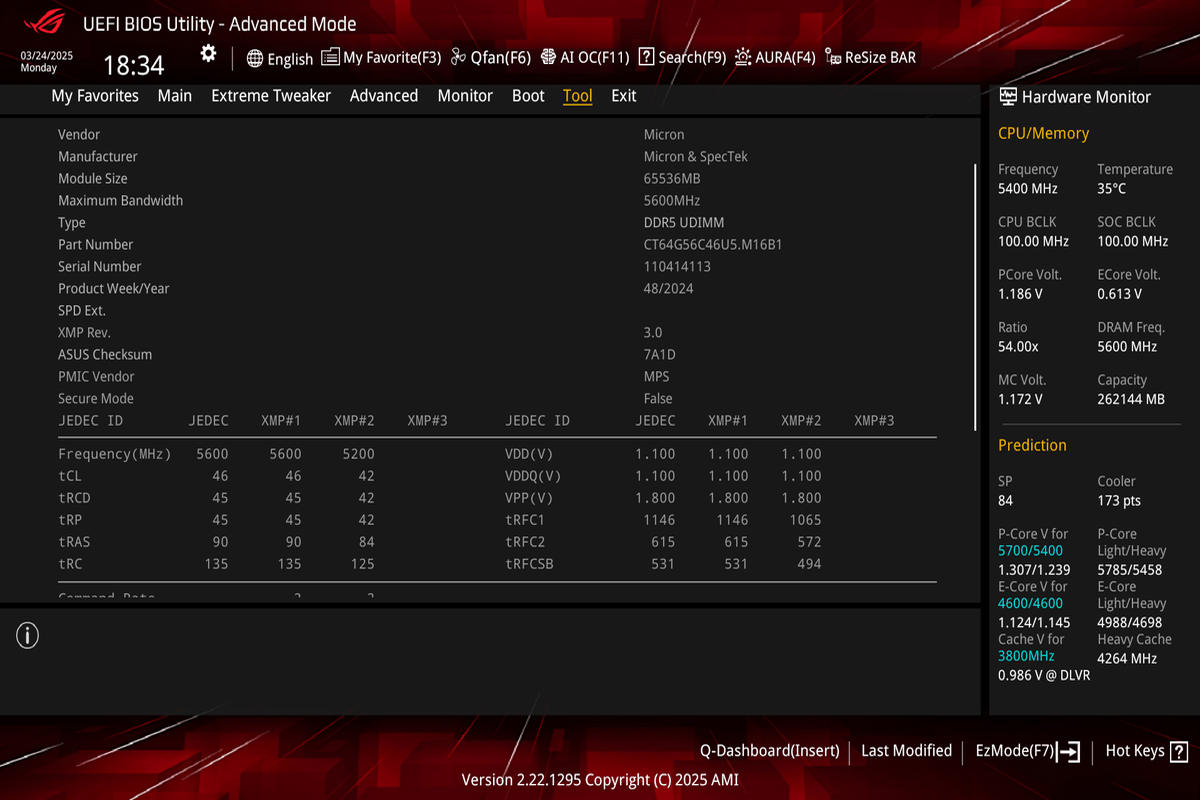Image resolution: width=1200 pixels, height=800 pixels.
Task: Click the CT64G56C46U5.M16B1 part number value
Action: point(713,244)
